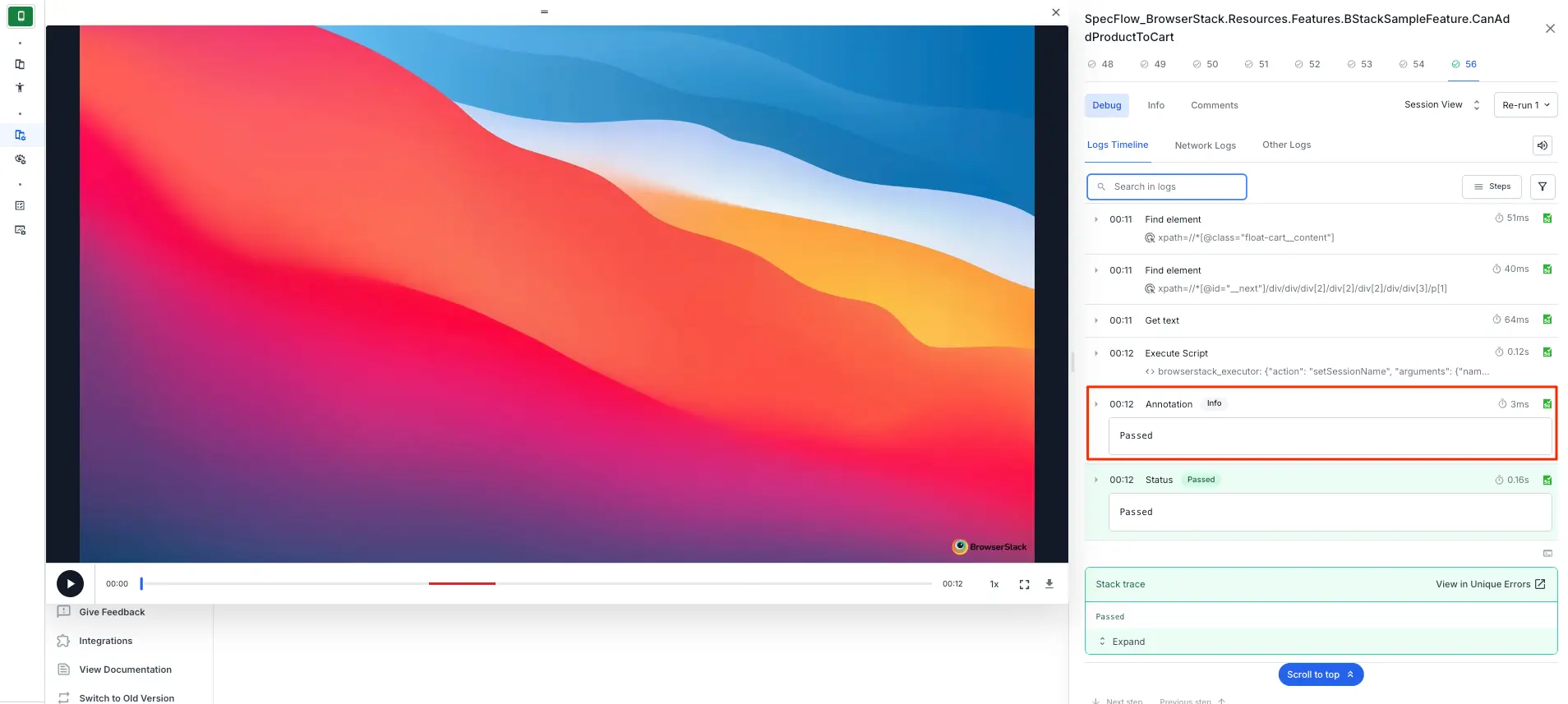Open the Re-run 1 dropdown

(1524, 105)
